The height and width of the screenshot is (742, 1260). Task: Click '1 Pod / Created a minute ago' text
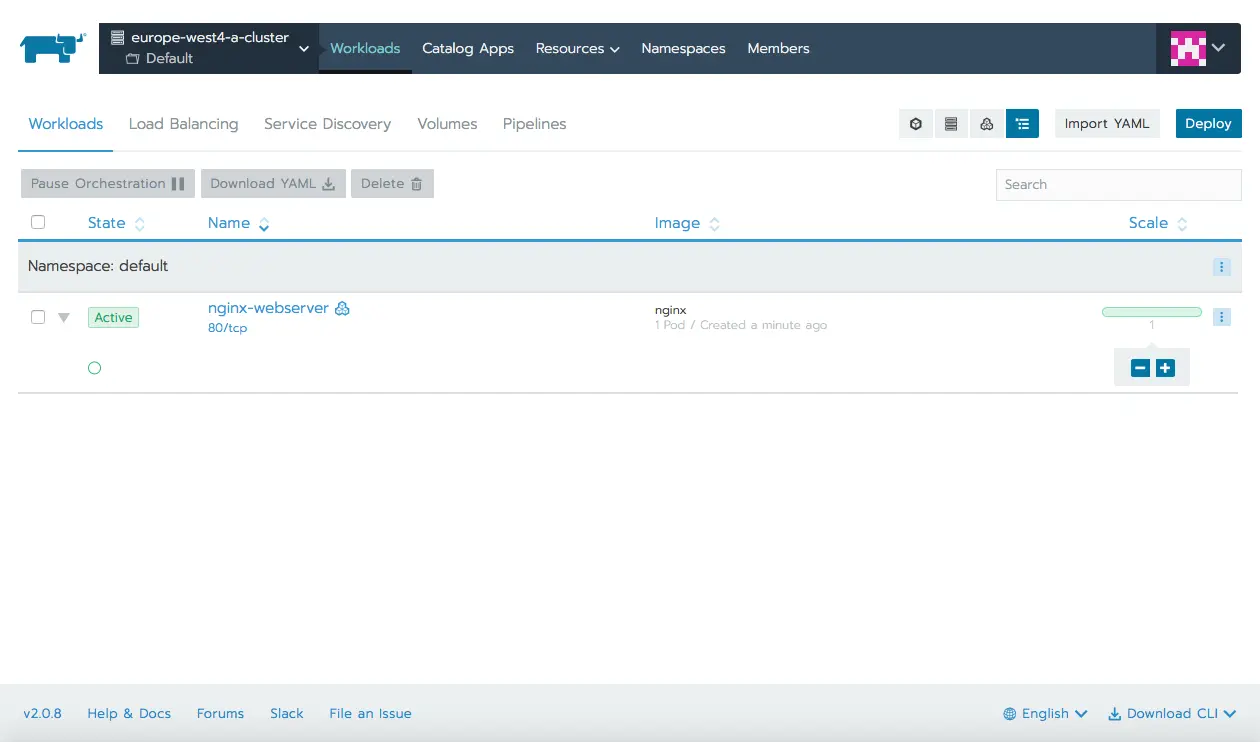pyautogui.click(x=741, y=325)
